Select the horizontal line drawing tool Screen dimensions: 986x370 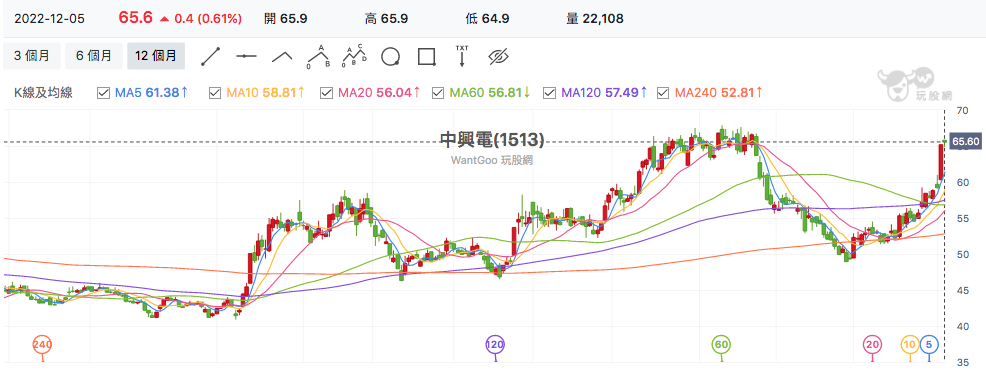click(246, 57)
